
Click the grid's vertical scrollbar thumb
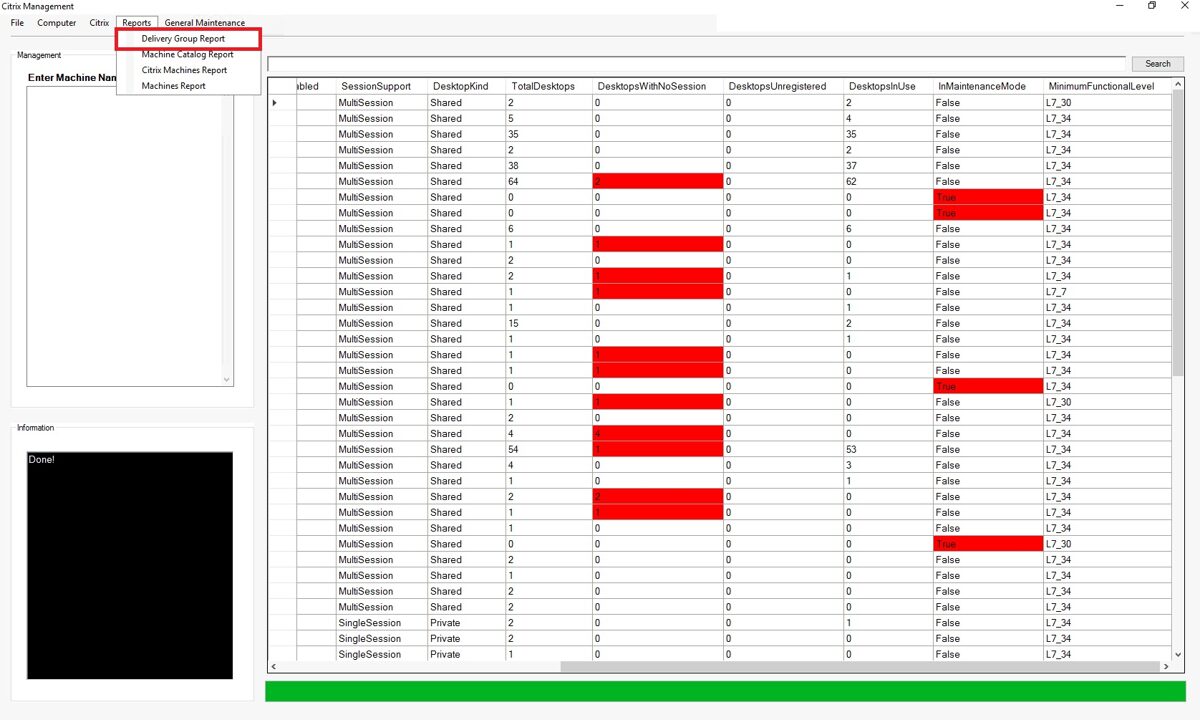click(x=1178, y=235)
